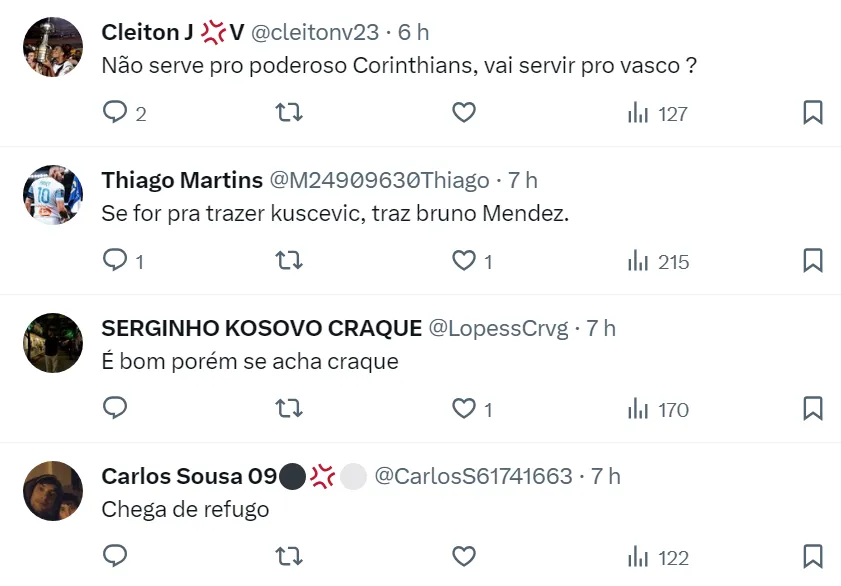
Task: Bookmark Thiago Martins' tweet
Action: click(x=813, y=261)
